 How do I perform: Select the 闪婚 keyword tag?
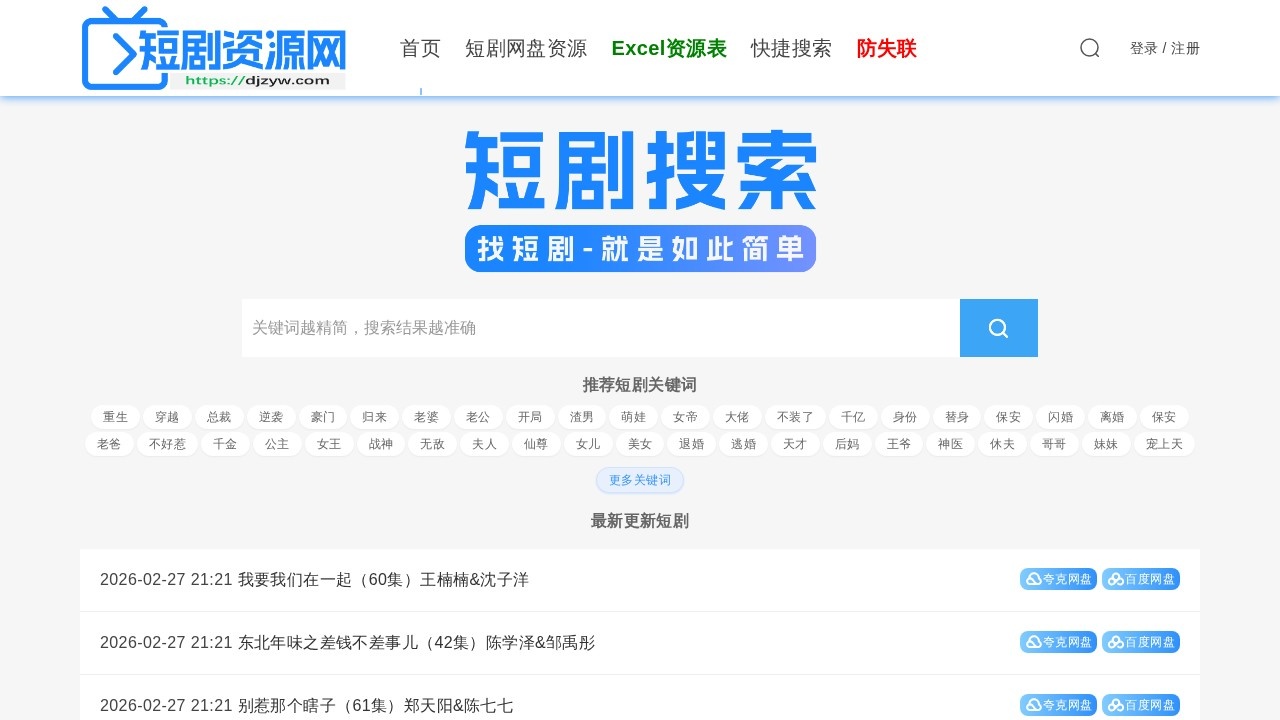tap(1060, 417)
